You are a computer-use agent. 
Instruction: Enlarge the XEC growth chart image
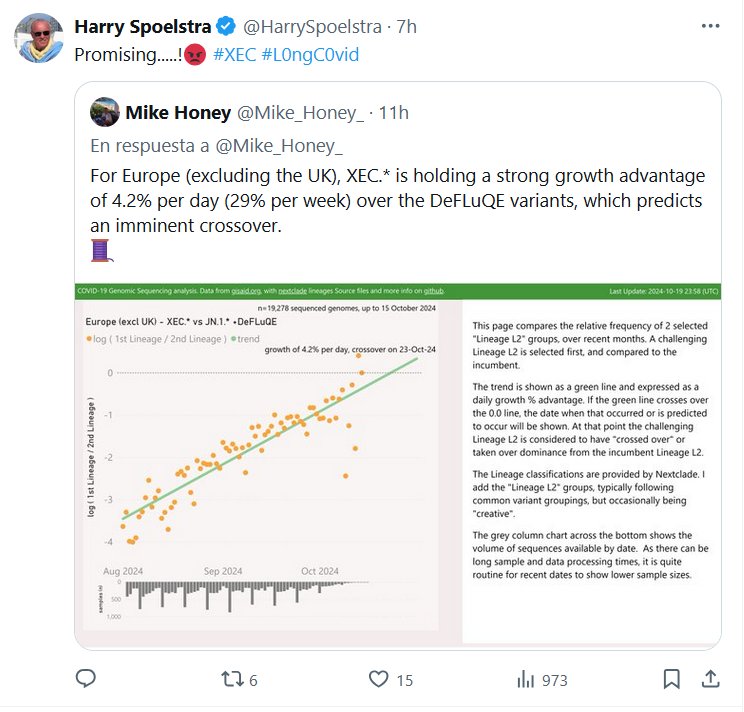(x=397, y=462)
